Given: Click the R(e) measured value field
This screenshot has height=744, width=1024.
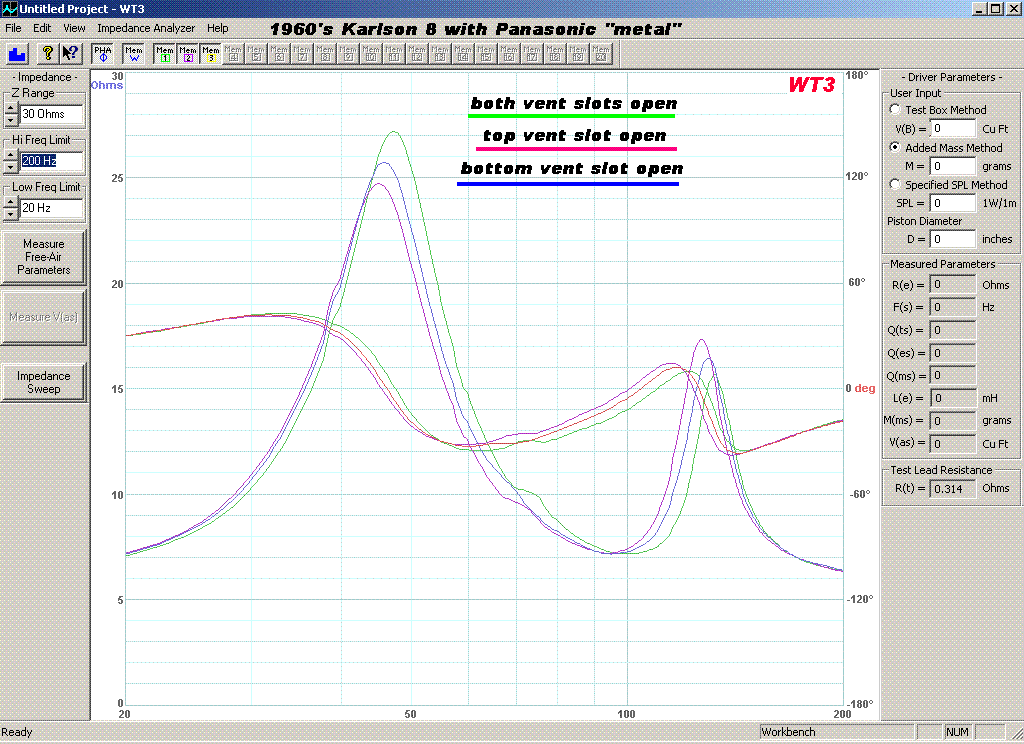Looking at the screenshot, I should [x=953, y=285].
